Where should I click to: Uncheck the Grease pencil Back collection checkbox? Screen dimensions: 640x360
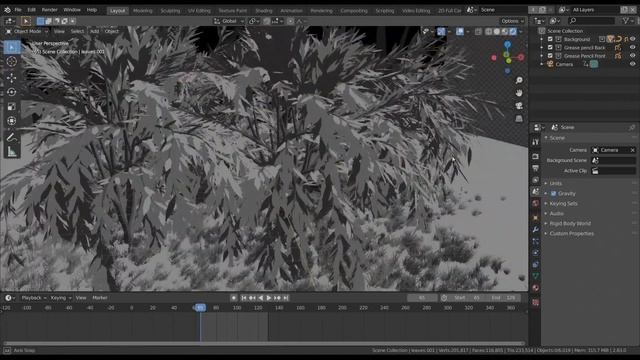click(x=550, y=47)
